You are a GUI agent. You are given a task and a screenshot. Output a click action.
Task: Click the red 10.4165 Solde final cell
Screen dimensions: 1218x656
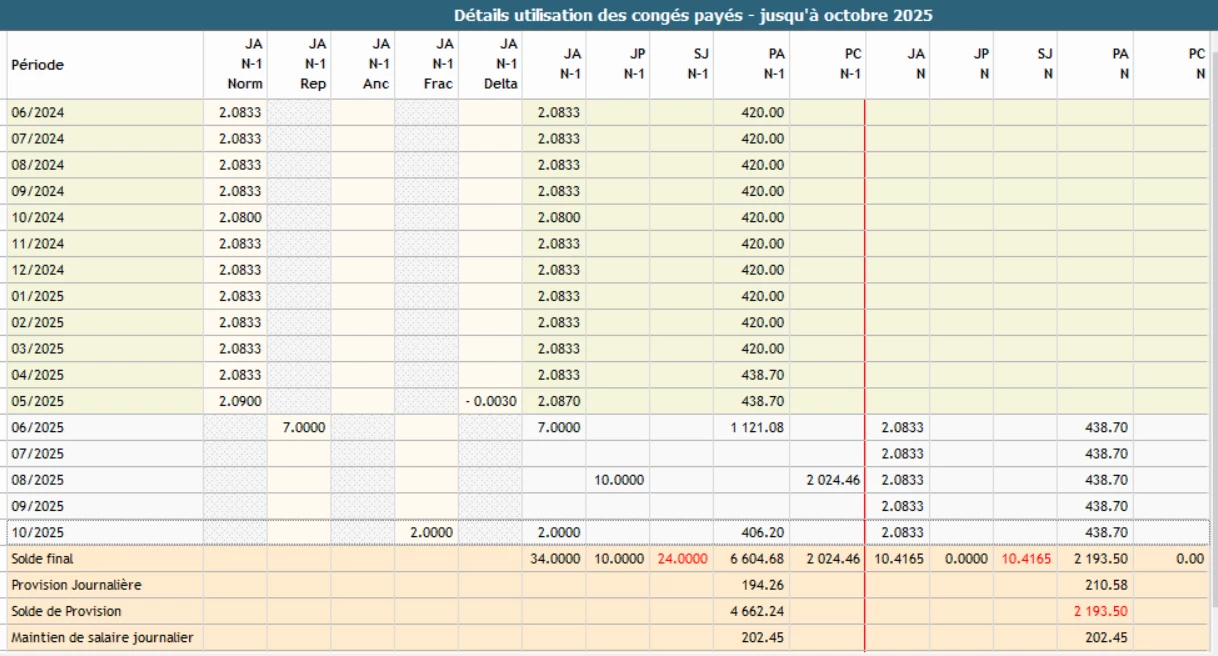click(1026, 559)
